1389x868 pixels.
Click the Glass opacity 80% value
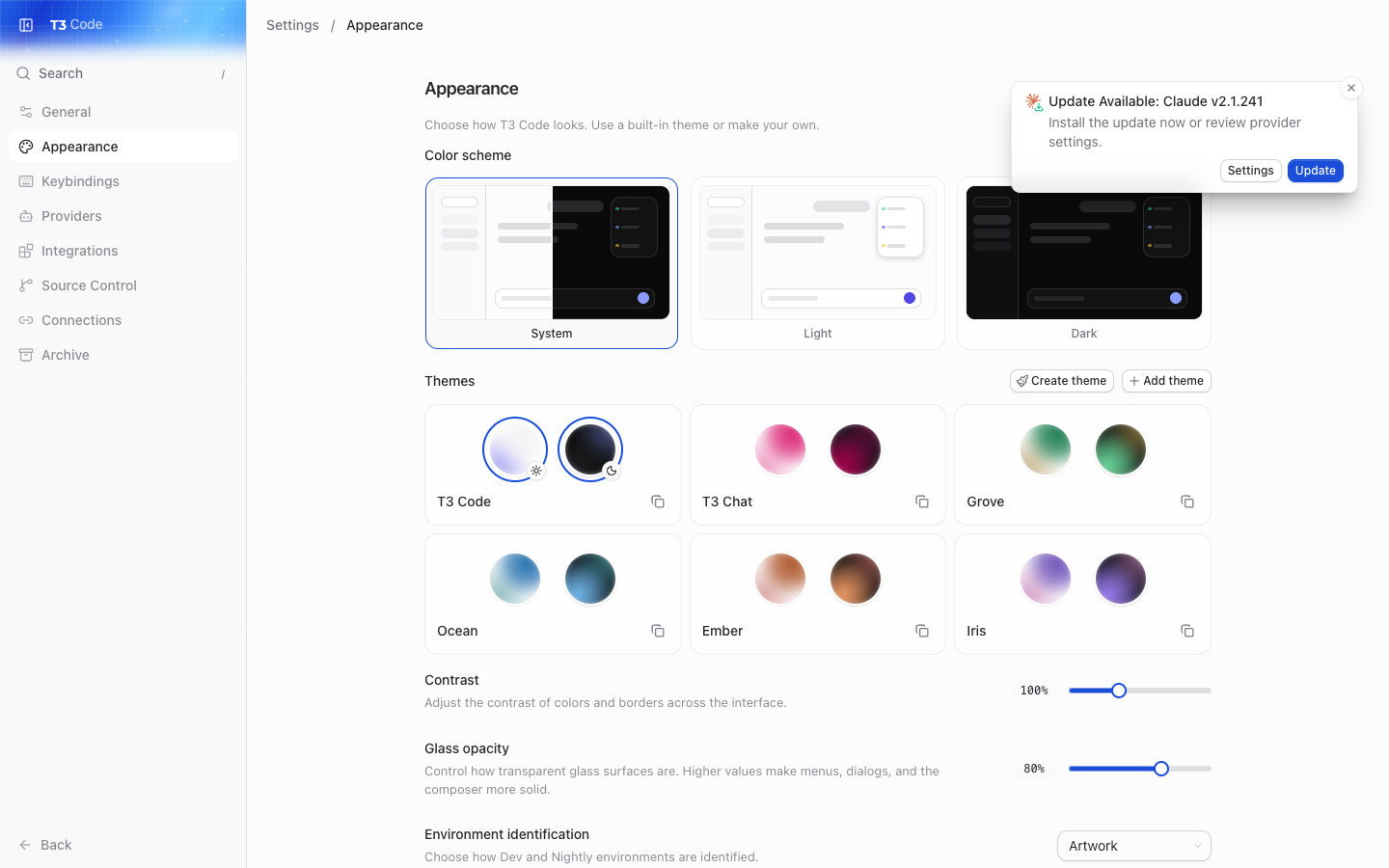point(1034,769)
